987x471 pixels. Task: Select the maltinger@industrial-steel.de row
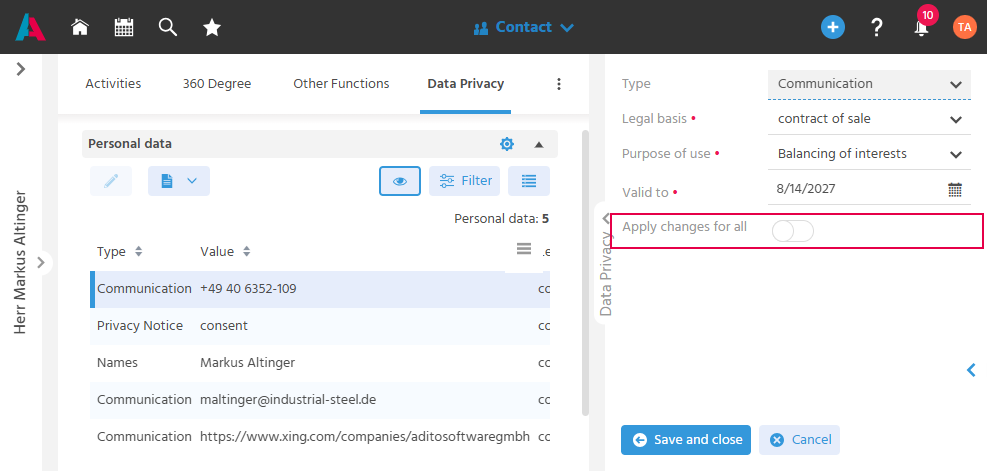click(x=320, y=400)
